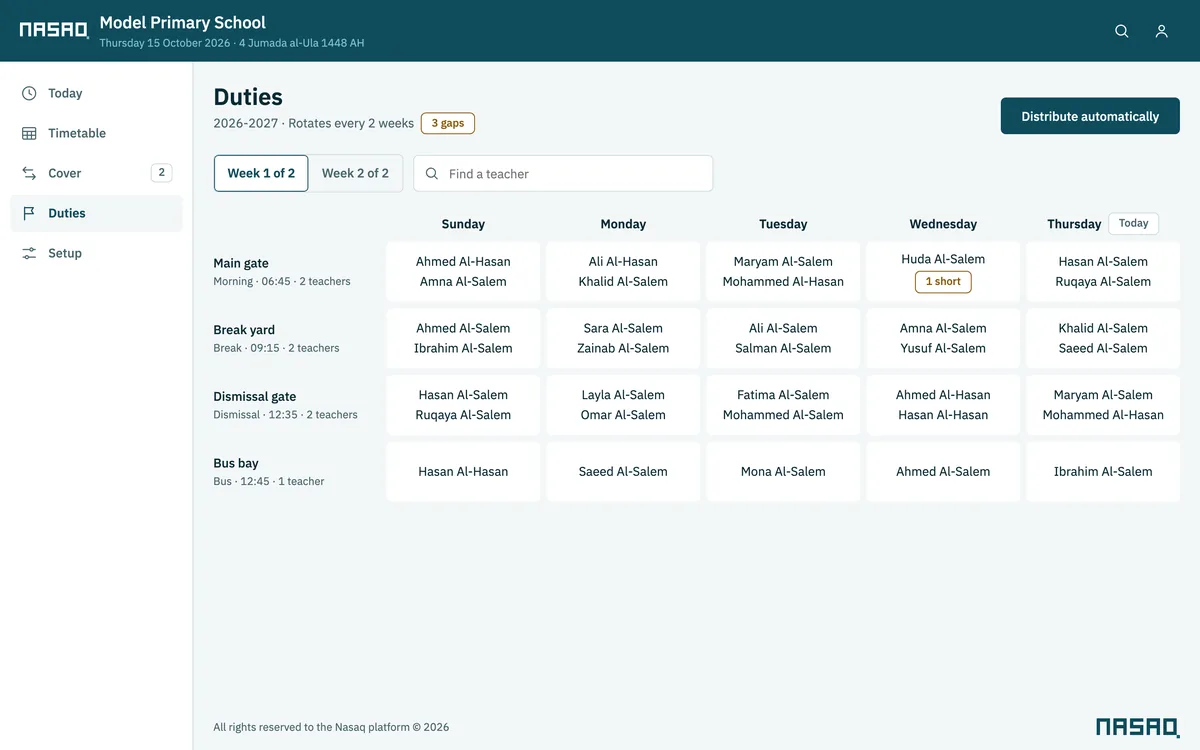1200x750 pixels.
Task: Click the Duties page heading
Action: 248,97
